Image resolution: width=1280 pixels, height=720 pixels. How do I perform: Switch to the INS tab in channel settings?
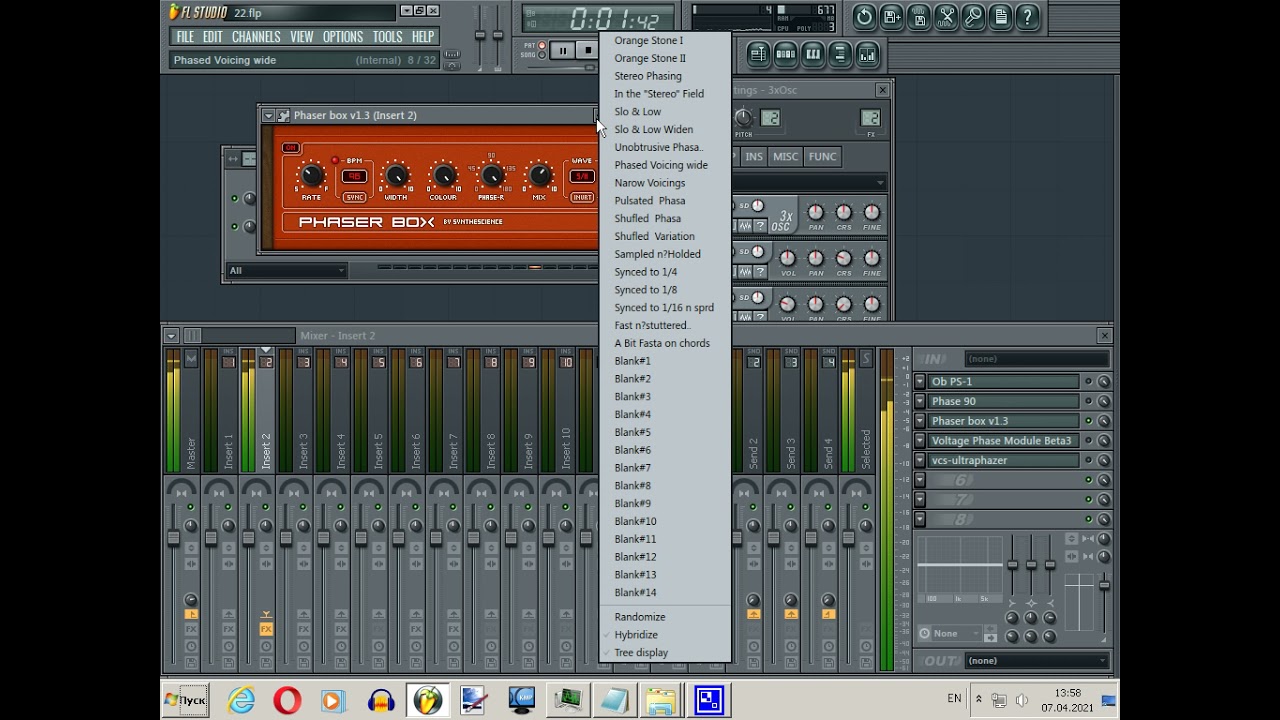click(754, 157)
